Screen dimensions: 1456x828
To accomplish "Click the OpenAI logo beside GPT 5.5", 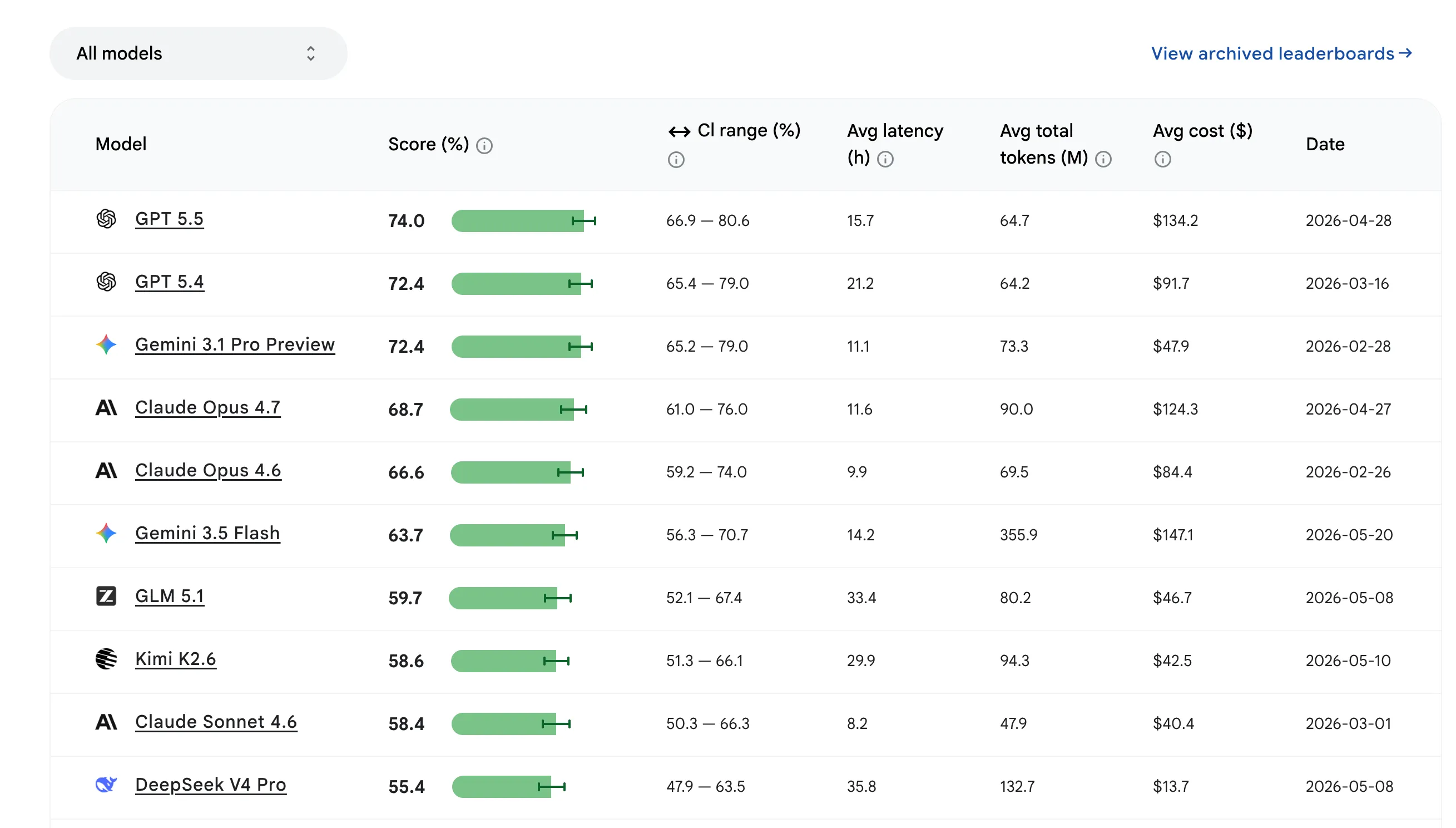I will pyautogui.click(x=106, y=219).
